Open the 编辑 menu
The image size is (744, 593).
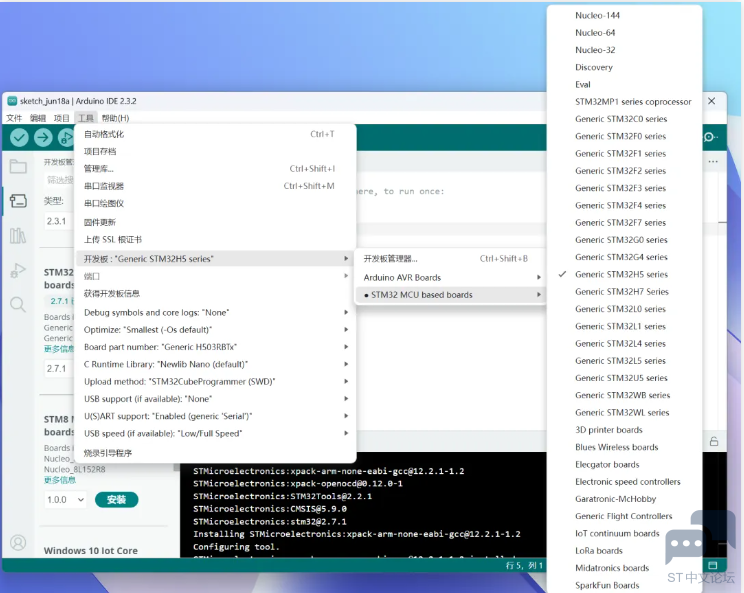pos(38,118)
